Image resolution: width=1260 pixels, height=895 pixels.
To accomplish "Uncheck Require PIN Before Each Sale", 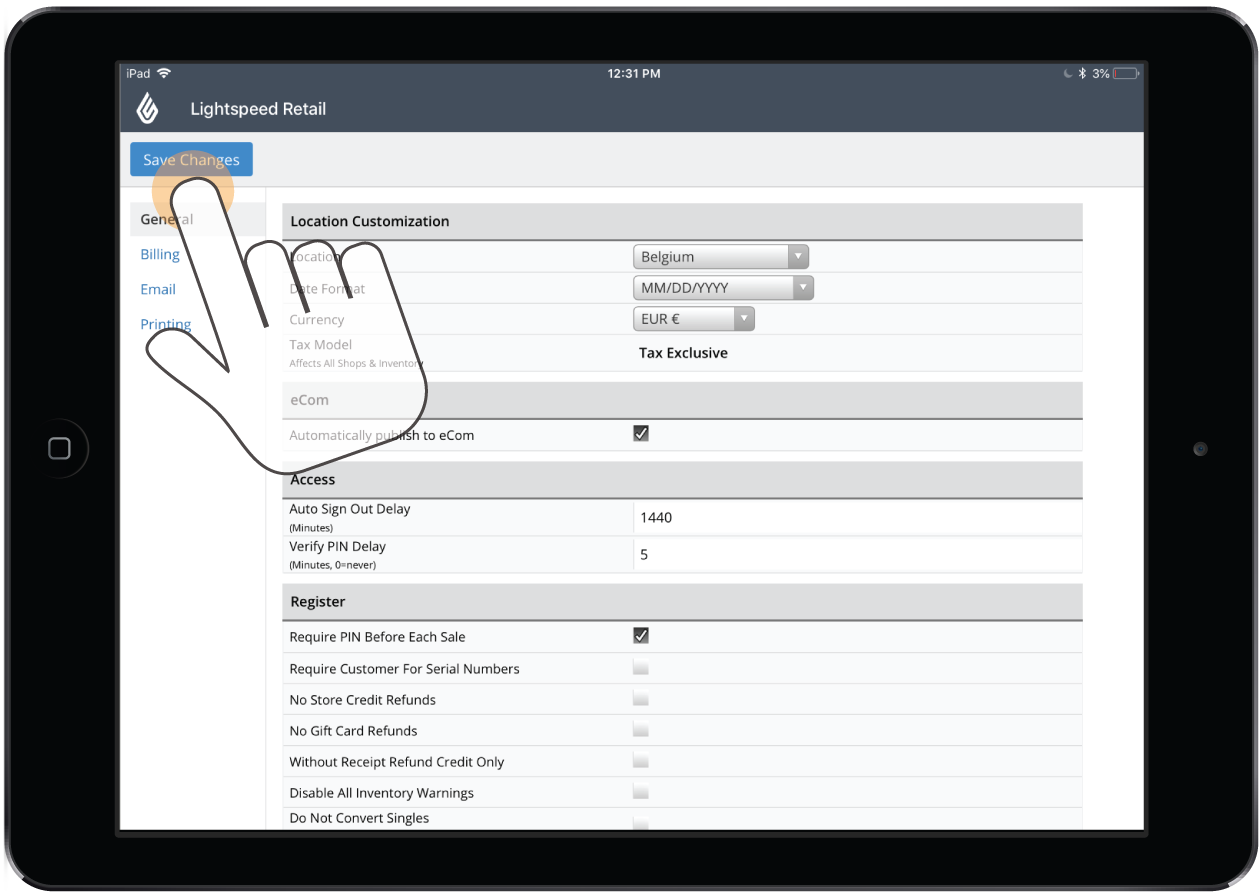I will tap(641, 635).
